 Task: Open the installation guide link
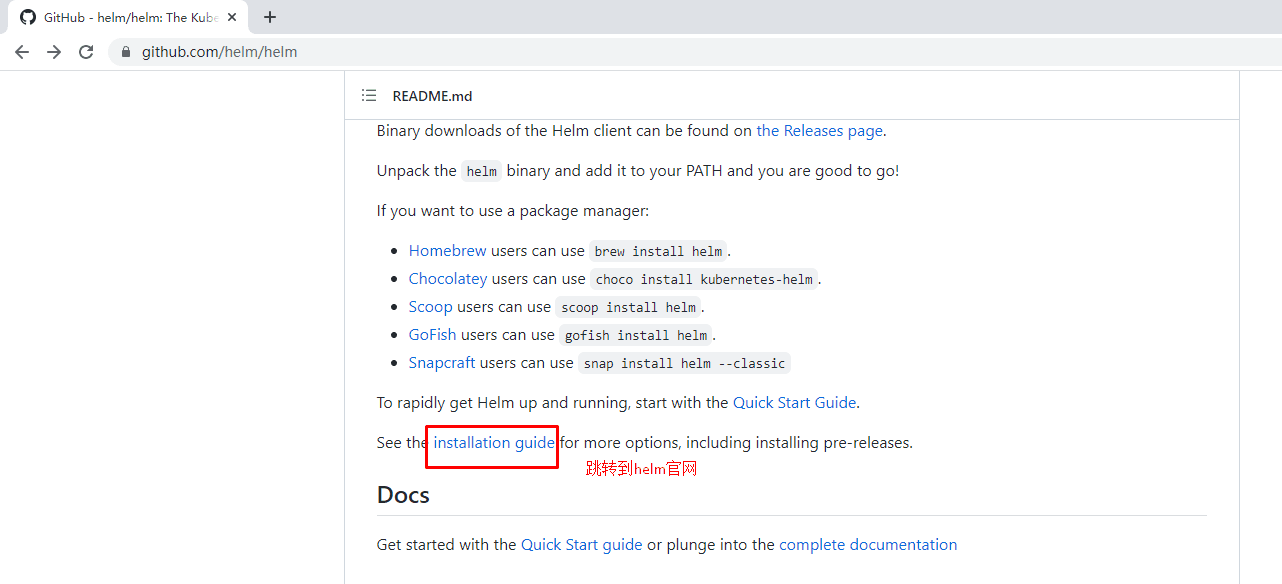(x=494, y=442)
